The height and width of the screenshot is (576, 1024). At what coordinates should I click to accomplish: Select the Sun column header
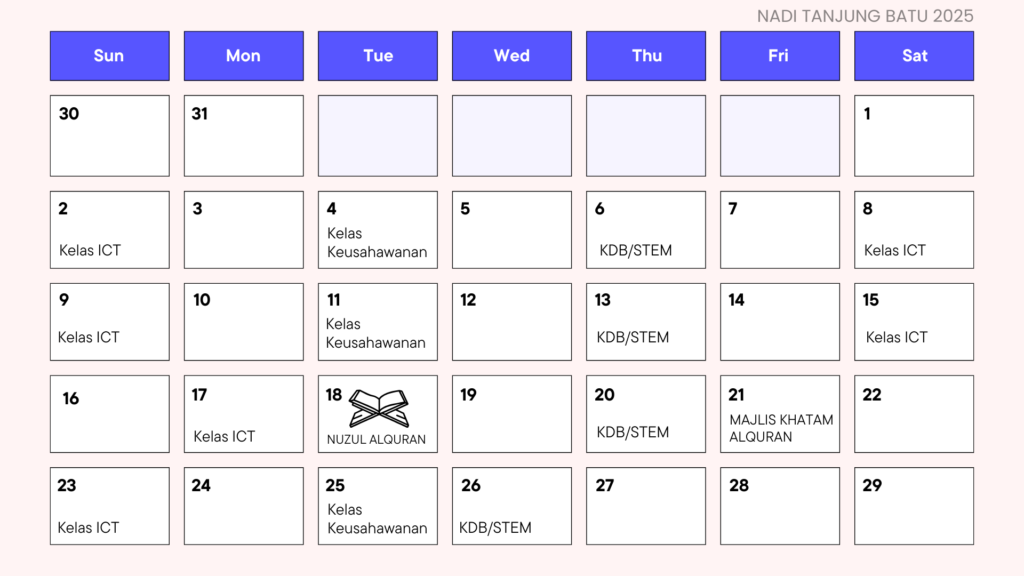click(x=110, y=56)
